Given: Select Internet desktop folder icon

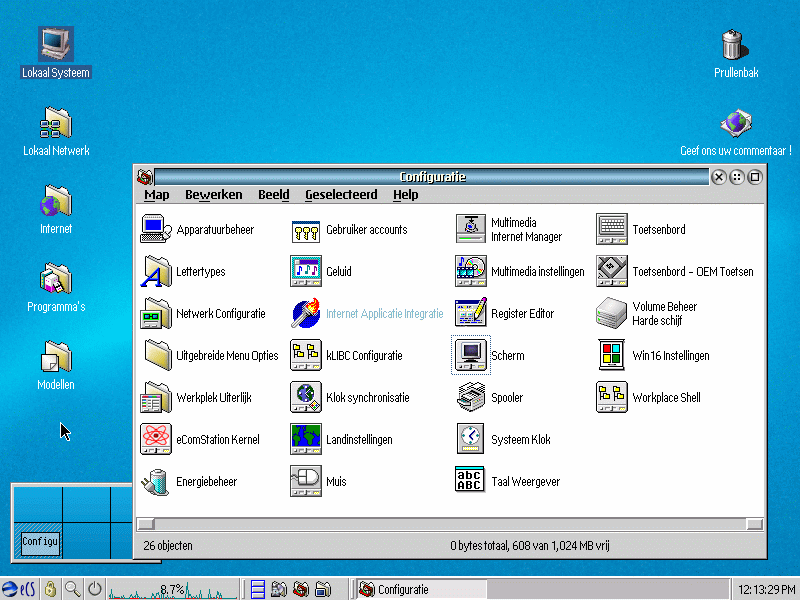Looking at the screenshot, I should click(x=56, y=201).
